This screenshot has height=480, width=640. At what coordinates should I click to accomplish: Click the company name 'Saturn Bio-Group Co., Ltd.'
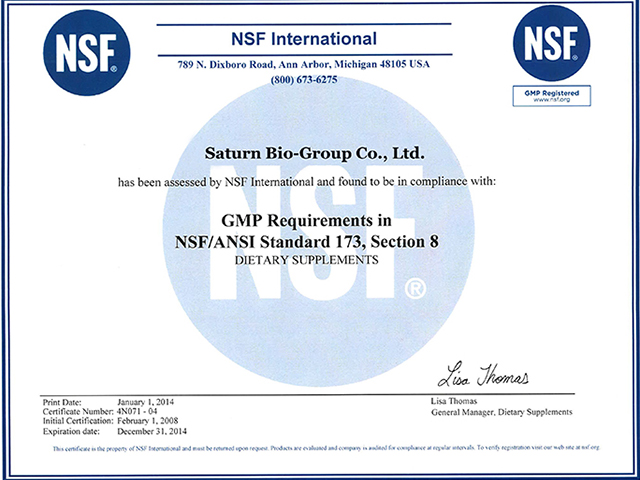(x=314, y=153)
